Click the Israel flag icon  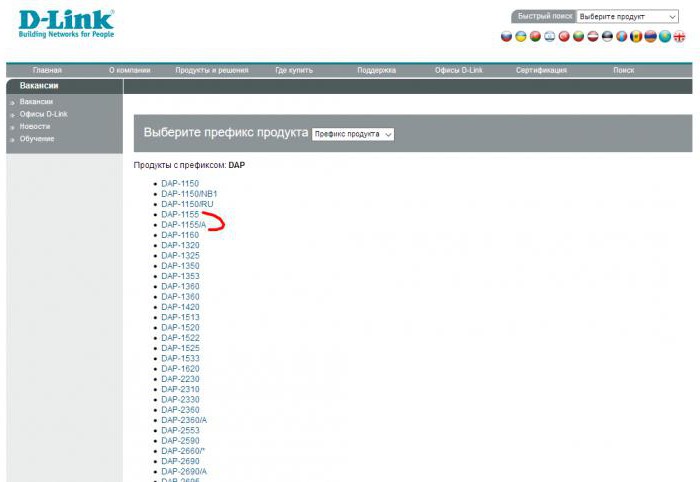[x=550, y=37]
